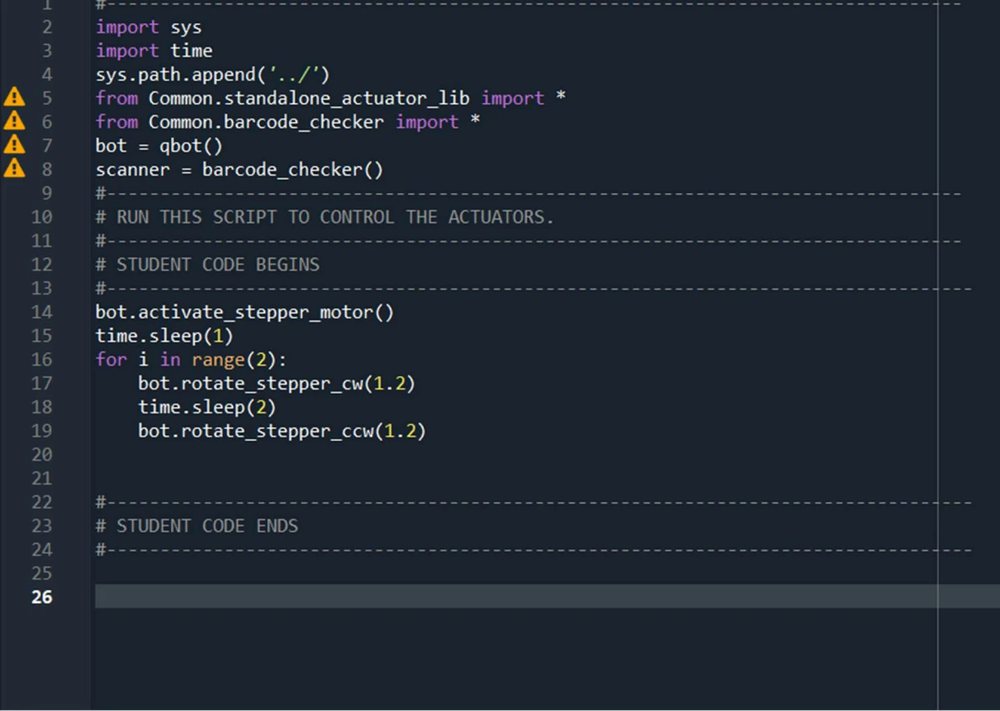Click line number 26 in the gutter

(x=41, y=597)
